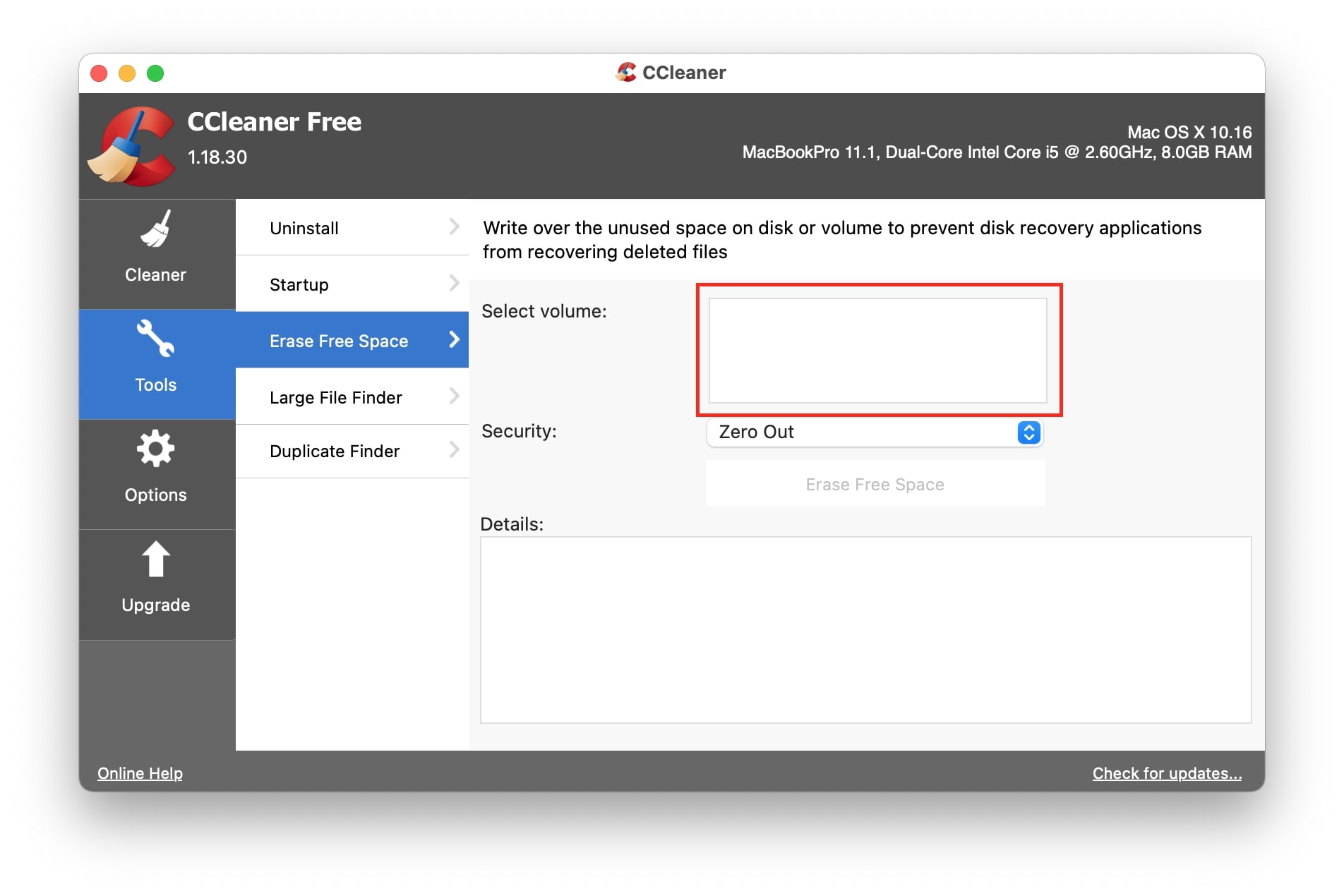
Task: Click the Startup row chevron
Action: pos(454,283)
